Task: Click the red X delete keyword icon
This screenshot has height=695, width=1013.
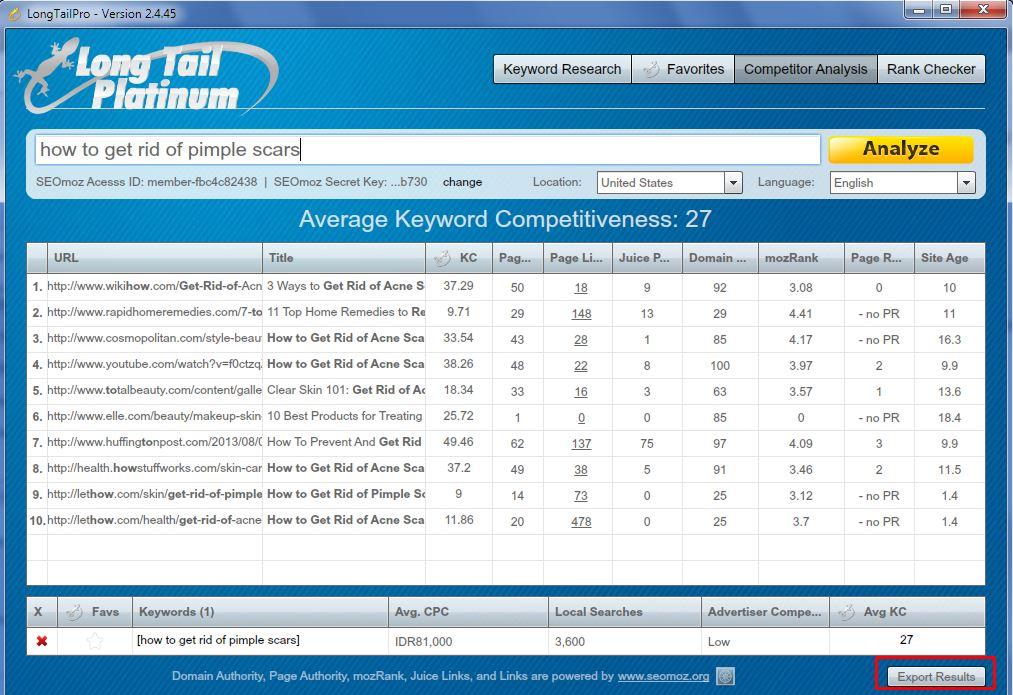Action: 41,641
